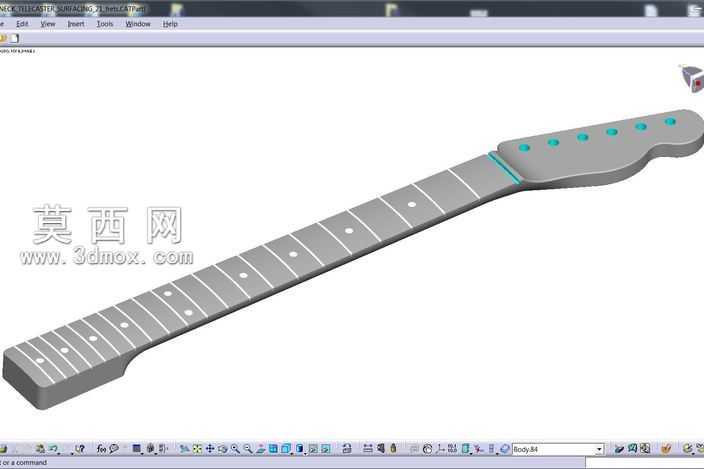Screen dimensions: 704x469
Task: Open the Edit menu
Action: click(22, 24)
